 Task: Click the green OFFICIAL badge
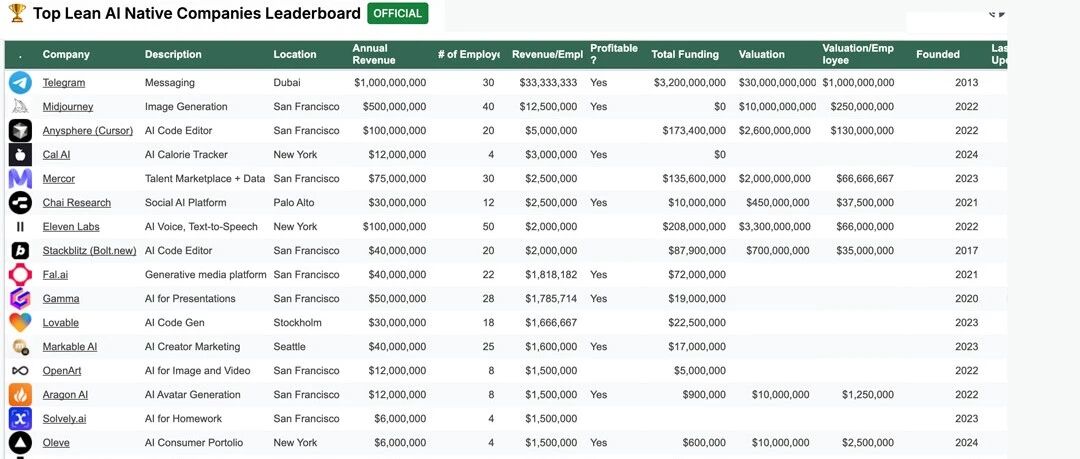click(x=397, y=14)
